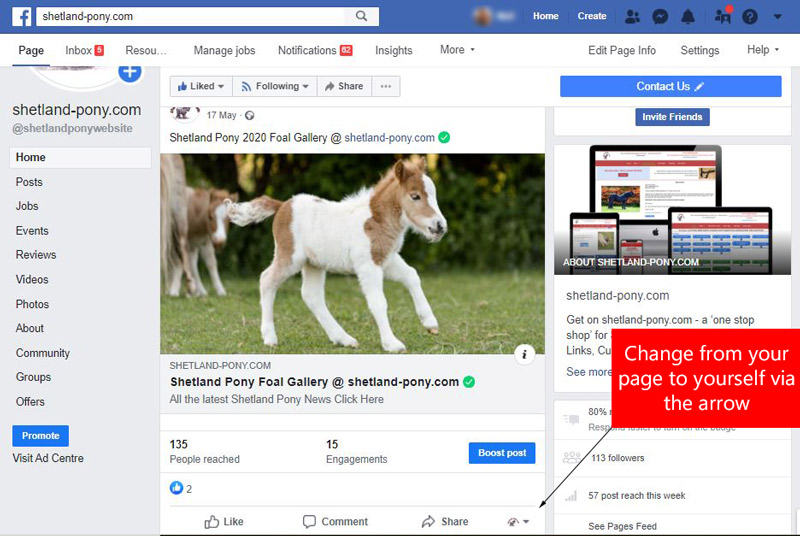This screenshot has height=536, width=800.
Task: Click the info icon on the foal image
Action: [x=524, y=354]
